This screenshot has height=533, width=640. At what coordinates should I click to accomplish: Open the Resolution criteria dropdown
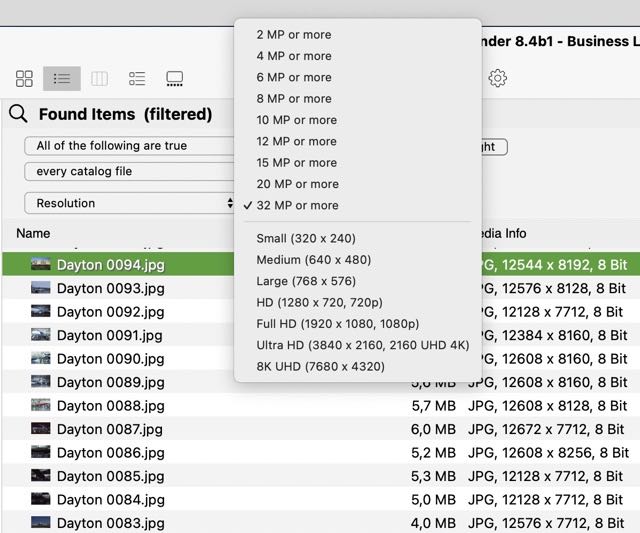pos(130,203)
